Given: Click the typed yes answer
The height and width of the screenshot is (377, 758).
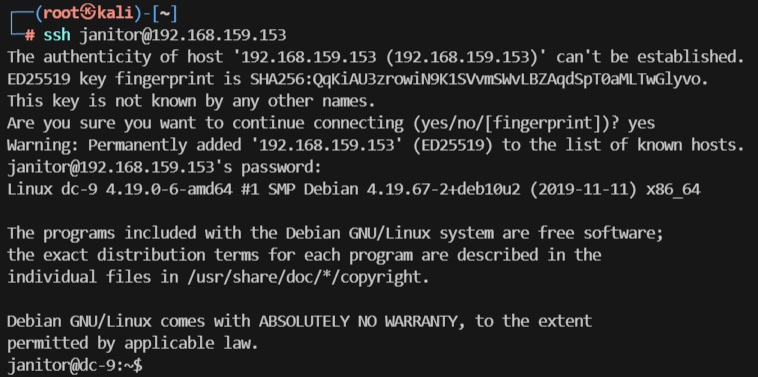Looking at the screenshot, I should pos(641,124).
